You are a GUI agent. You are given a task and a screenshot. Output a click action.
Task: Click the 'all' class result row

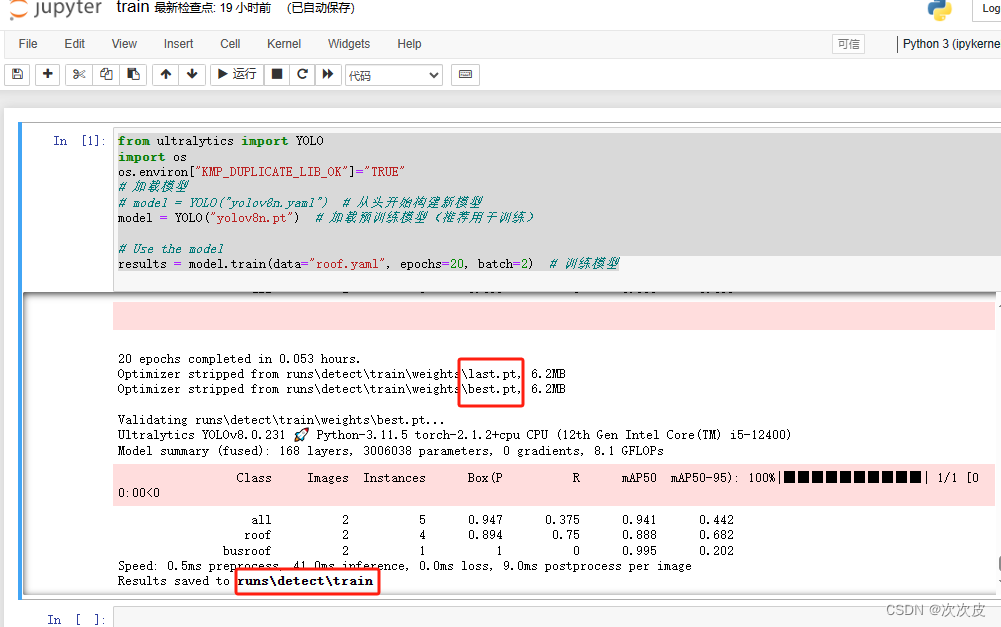click(x=492, y=520)
